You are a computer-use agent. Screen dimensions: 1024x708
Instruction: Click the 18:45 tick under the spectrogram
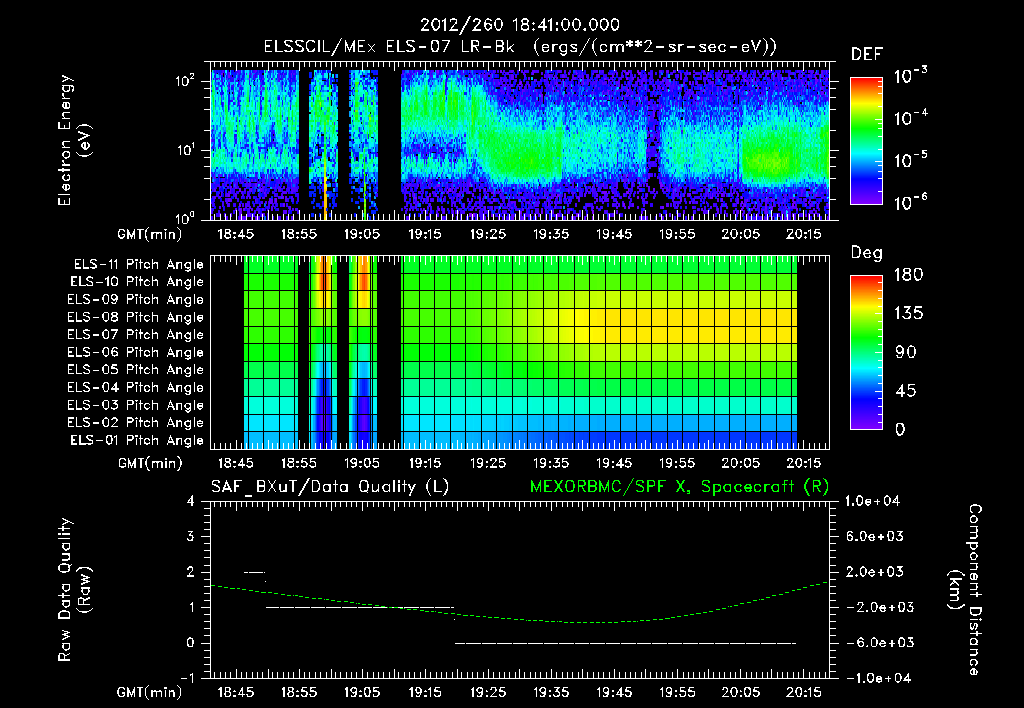[236, 234]
